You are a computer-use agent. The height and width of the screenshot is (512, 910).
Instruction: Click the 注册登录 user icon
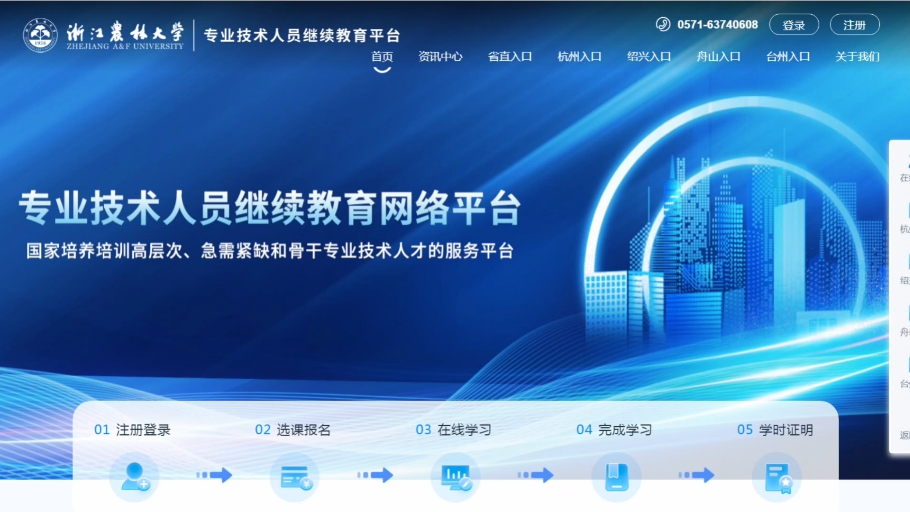pyautogui.click(x=133, y=477)
